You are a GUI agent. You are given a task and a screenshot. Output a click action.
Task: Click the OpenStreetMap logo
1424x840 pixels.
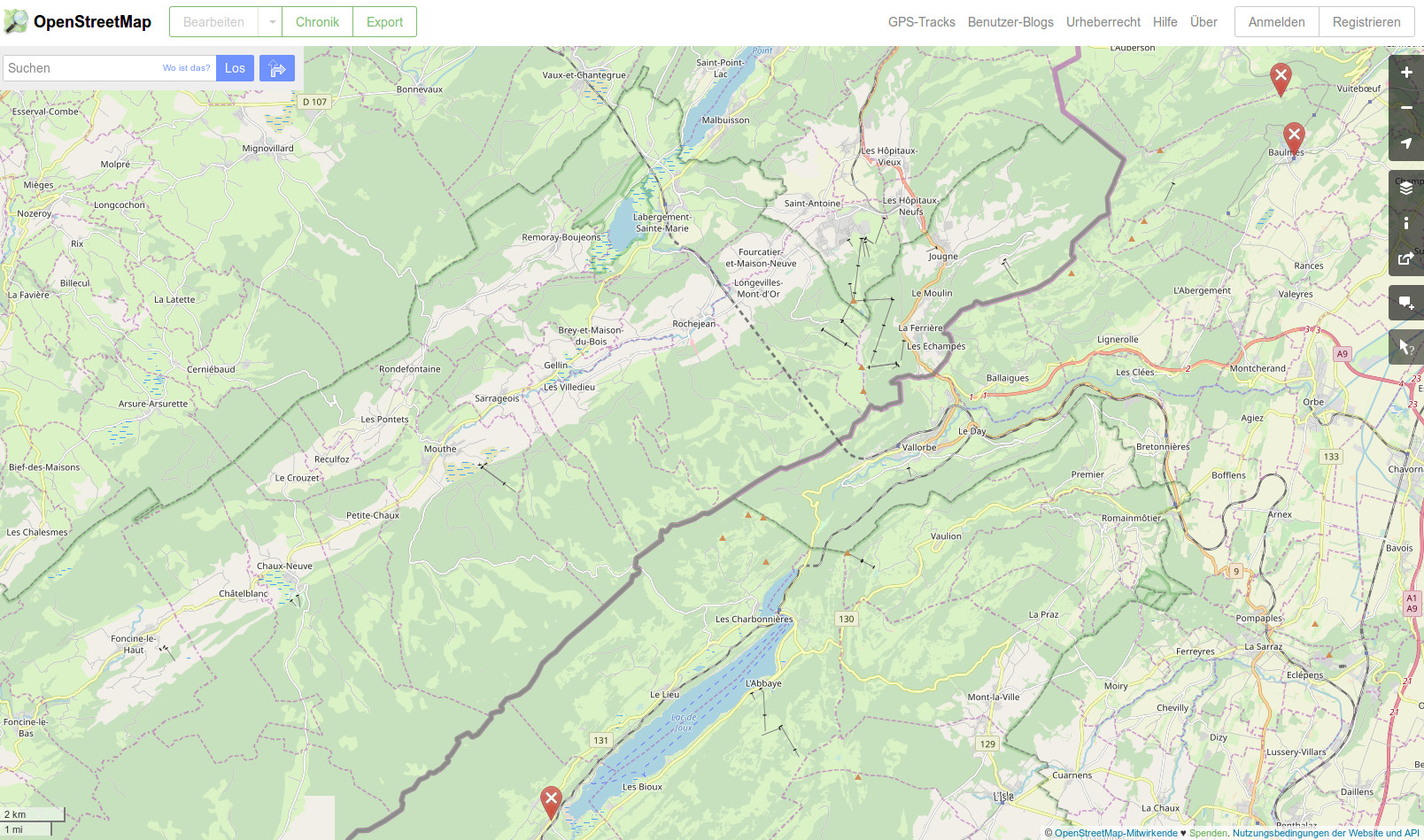pyautogui.click(x=78, y=21)
